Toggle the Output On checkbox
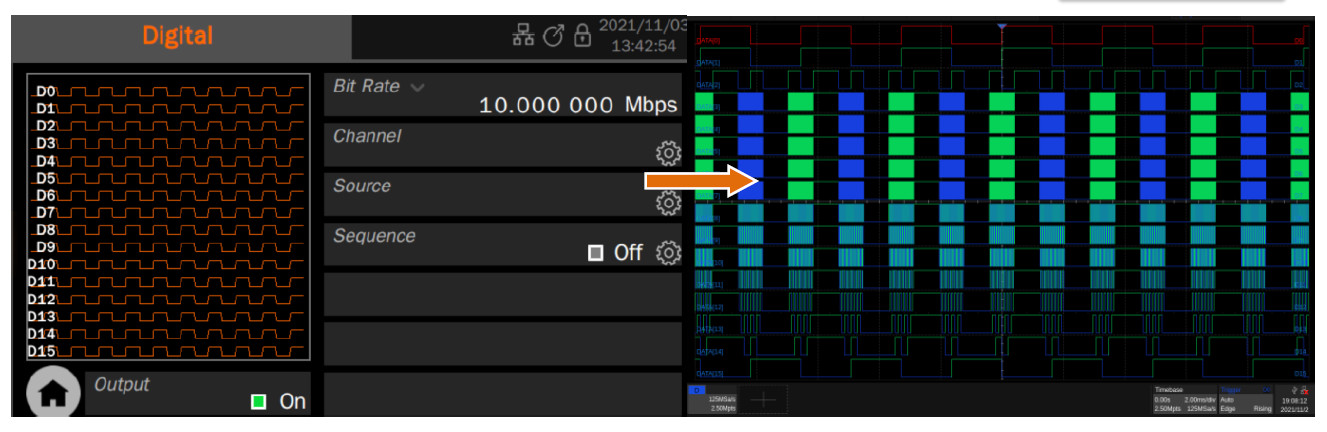 [x=259, y=402]
